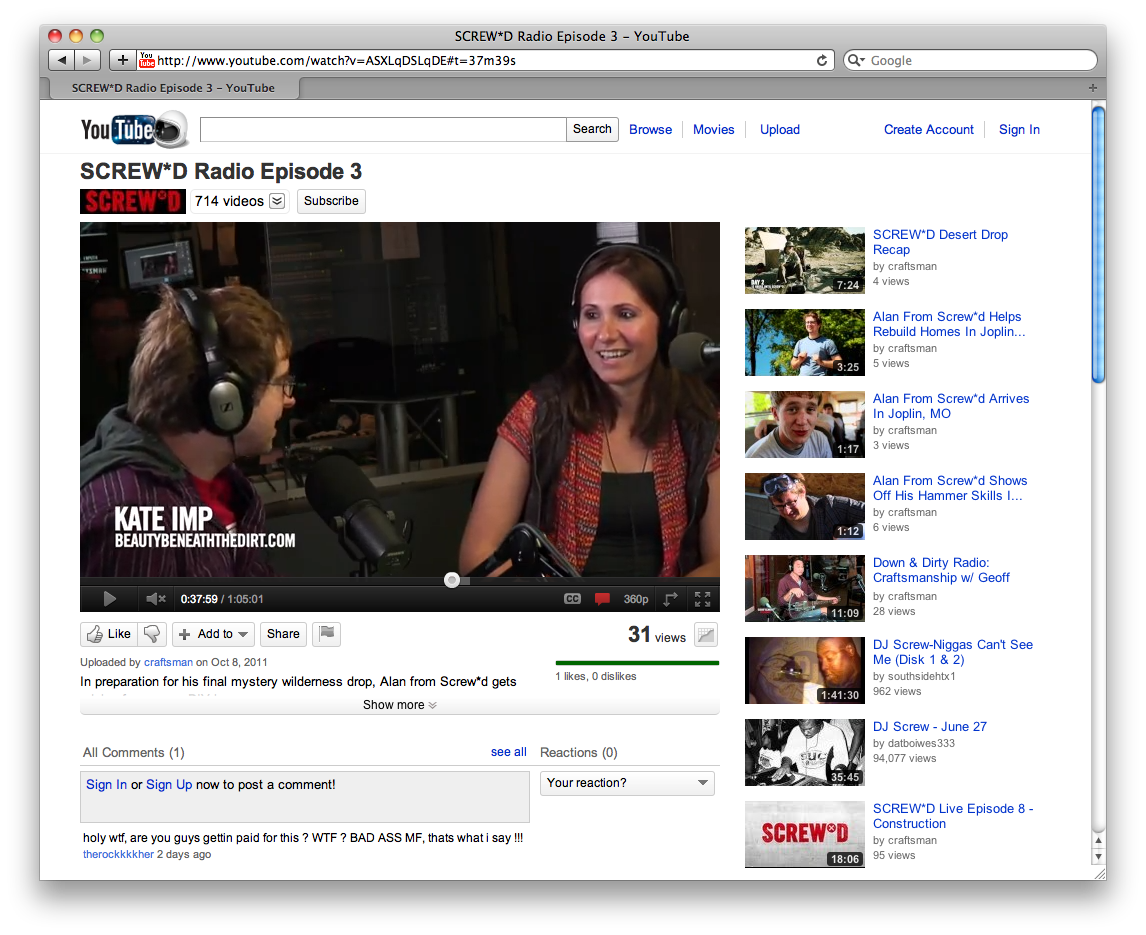The height and width of the screenshot is (935, 1146).
Task: Toggle the red annotations speech bubble icon
Action: click(602, 599)
